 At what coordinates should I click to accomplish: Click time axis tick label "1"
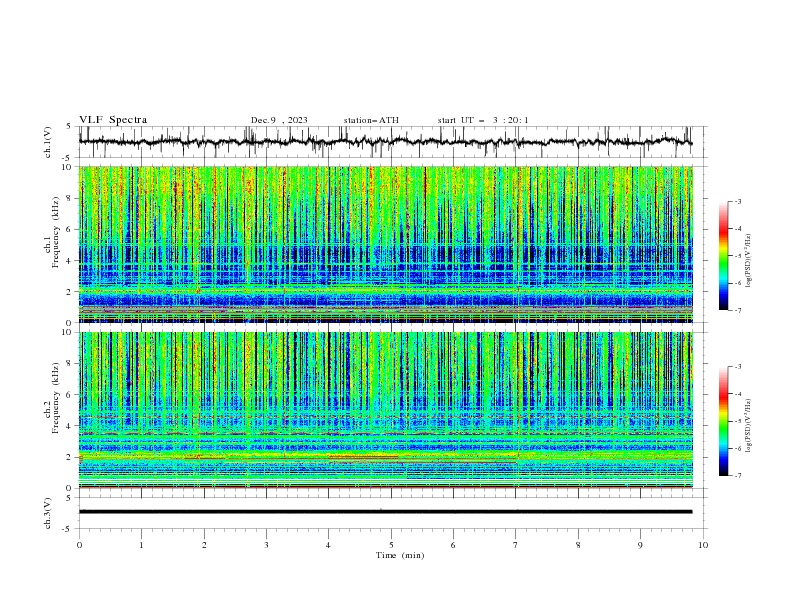click(x=141, y=545)
